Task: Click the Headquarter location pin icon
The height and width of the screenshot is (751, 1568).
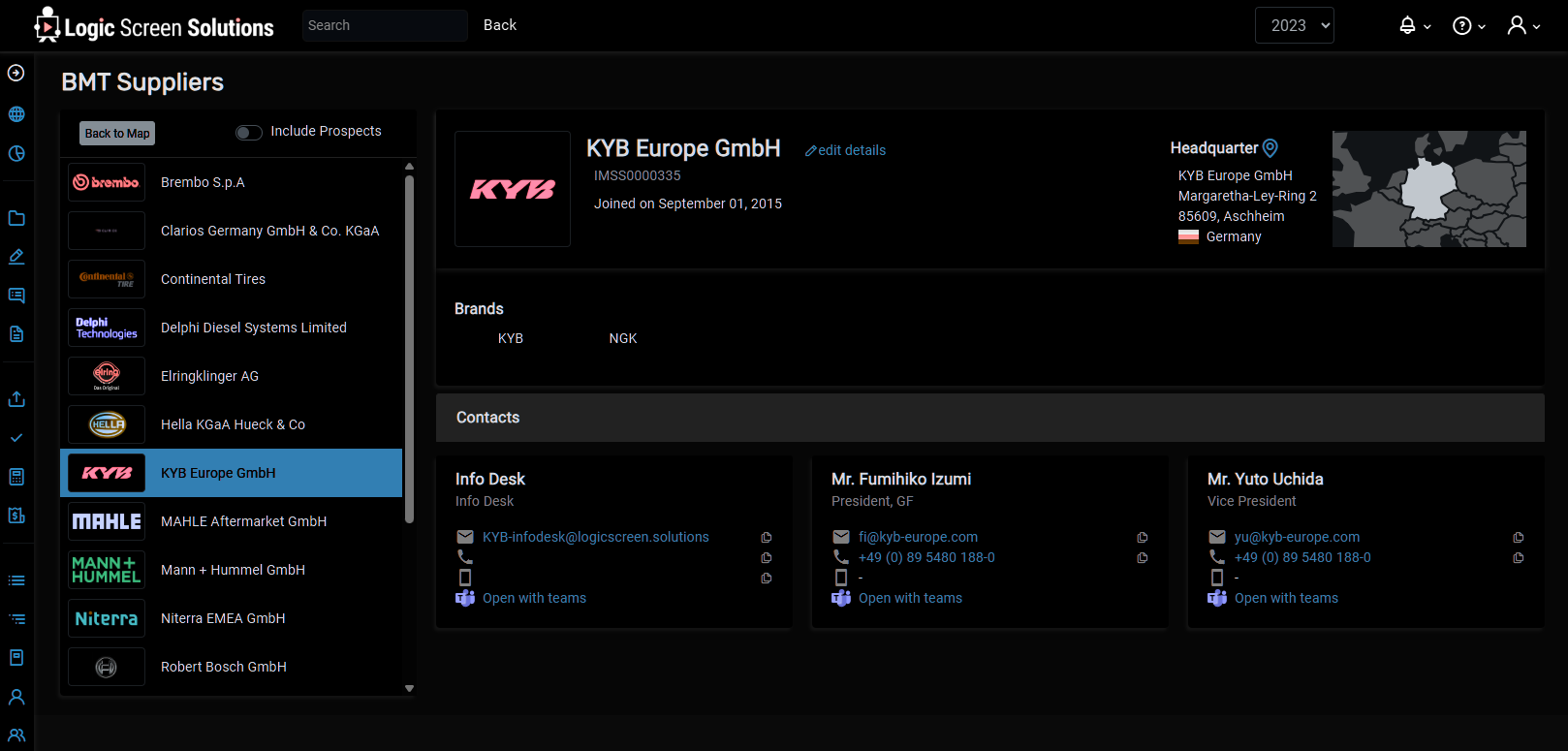Action: tap(1270, 148)
